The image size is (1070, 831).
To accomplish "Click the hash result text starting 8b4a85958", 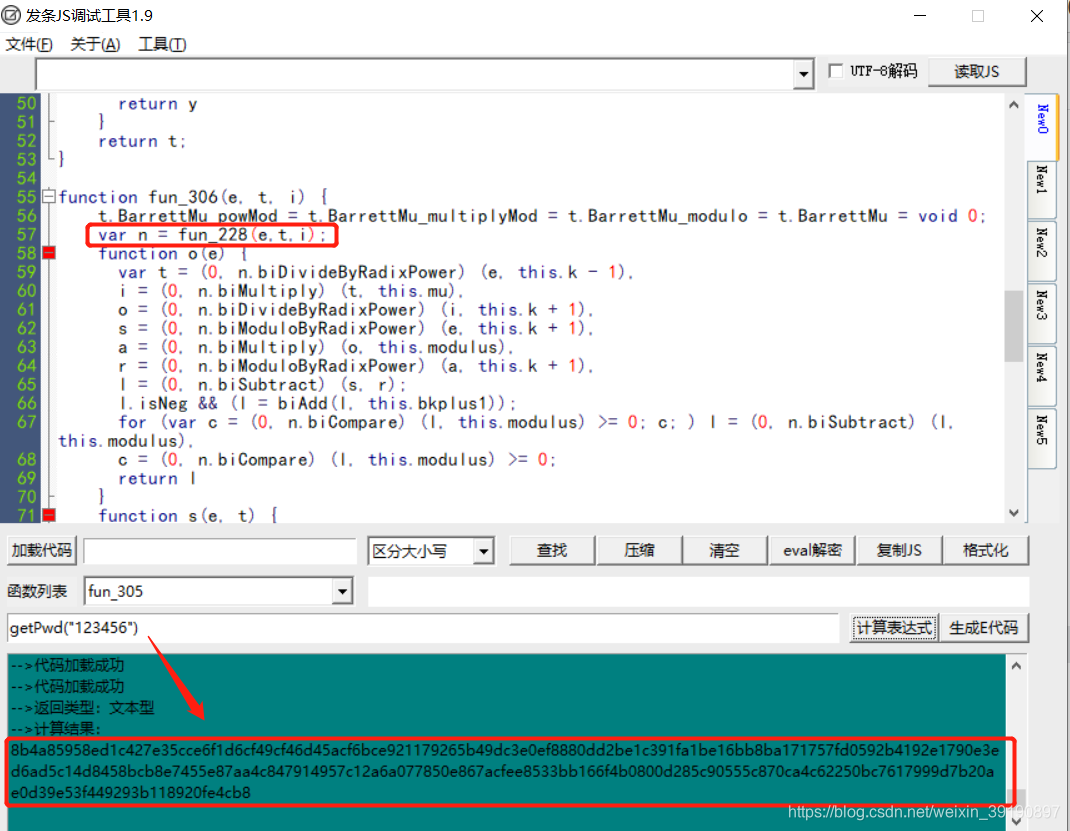I will click(504, 771).
